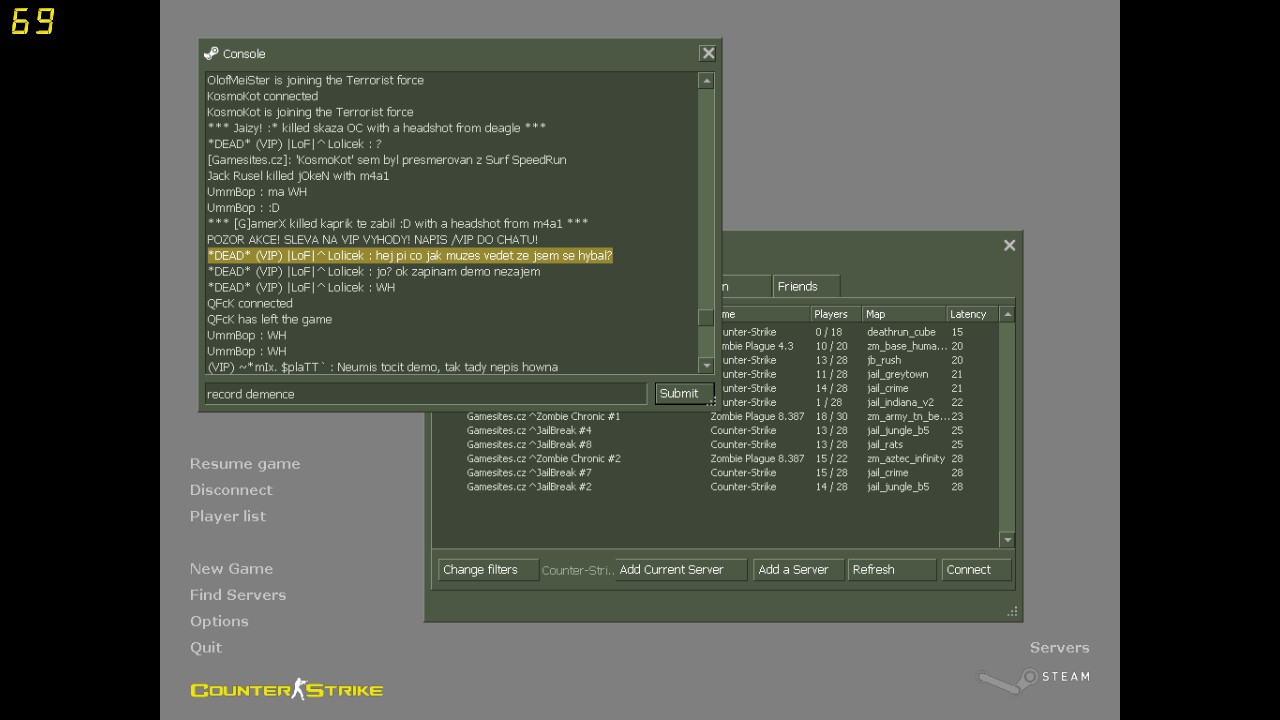Sort servers by Map column

click(x=903, y=314)
